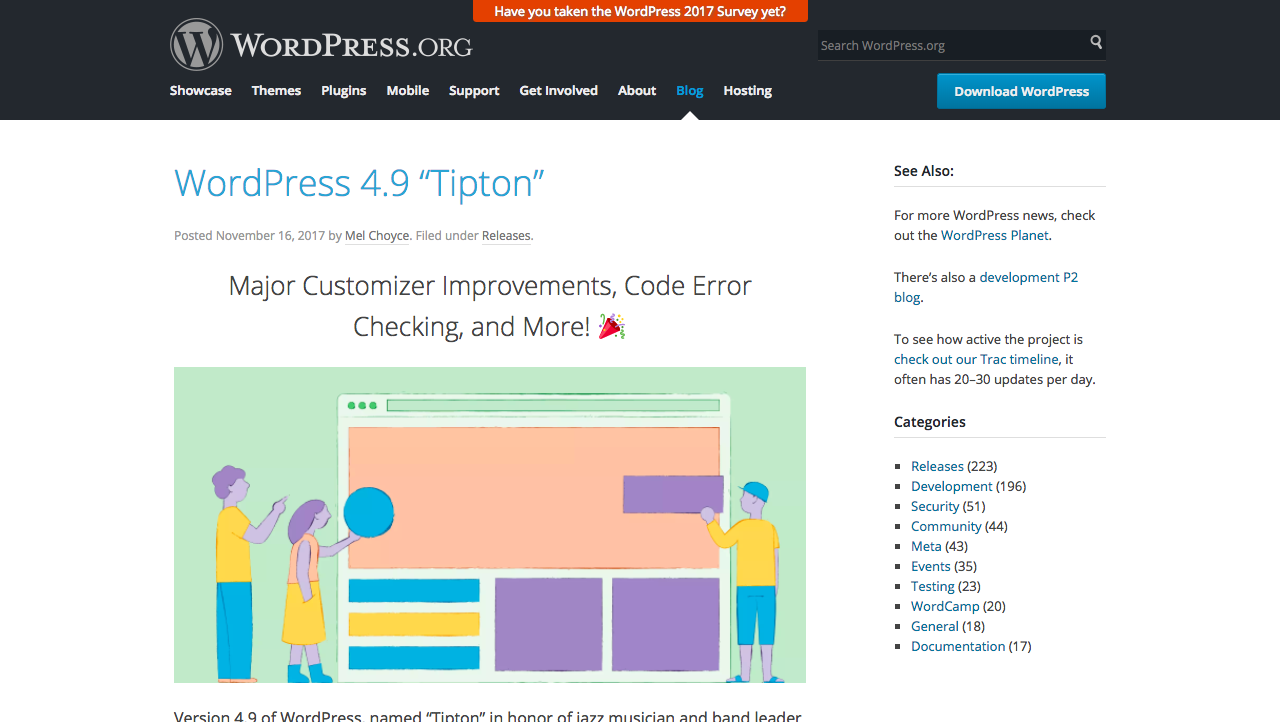1280x722 pixels.
Task: Click the Tipton illustration image
Action: (x=490, y=525)
